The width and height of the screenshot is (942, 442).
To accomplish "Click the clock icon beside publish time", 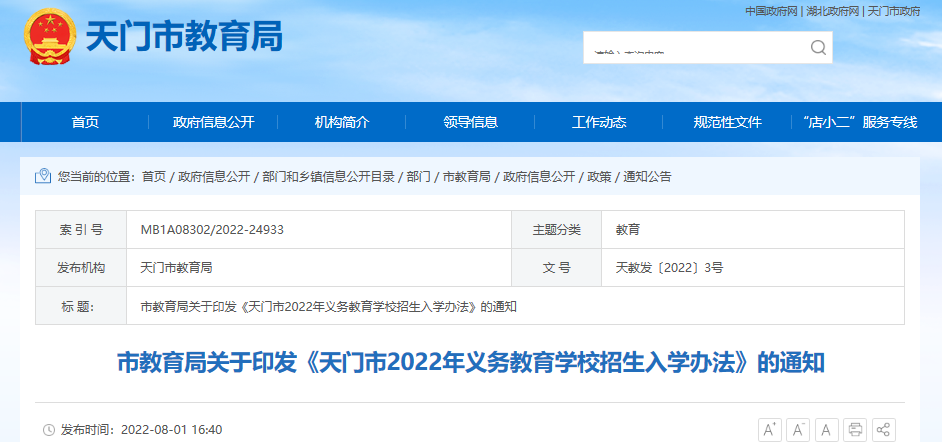I will [49, 430].
